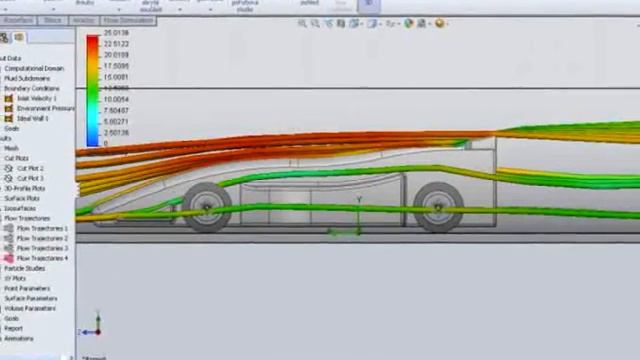Select Computational Domain in the tree
Image resolution: width=640 pixels, height=360 pixels.
tap(34, 69)
